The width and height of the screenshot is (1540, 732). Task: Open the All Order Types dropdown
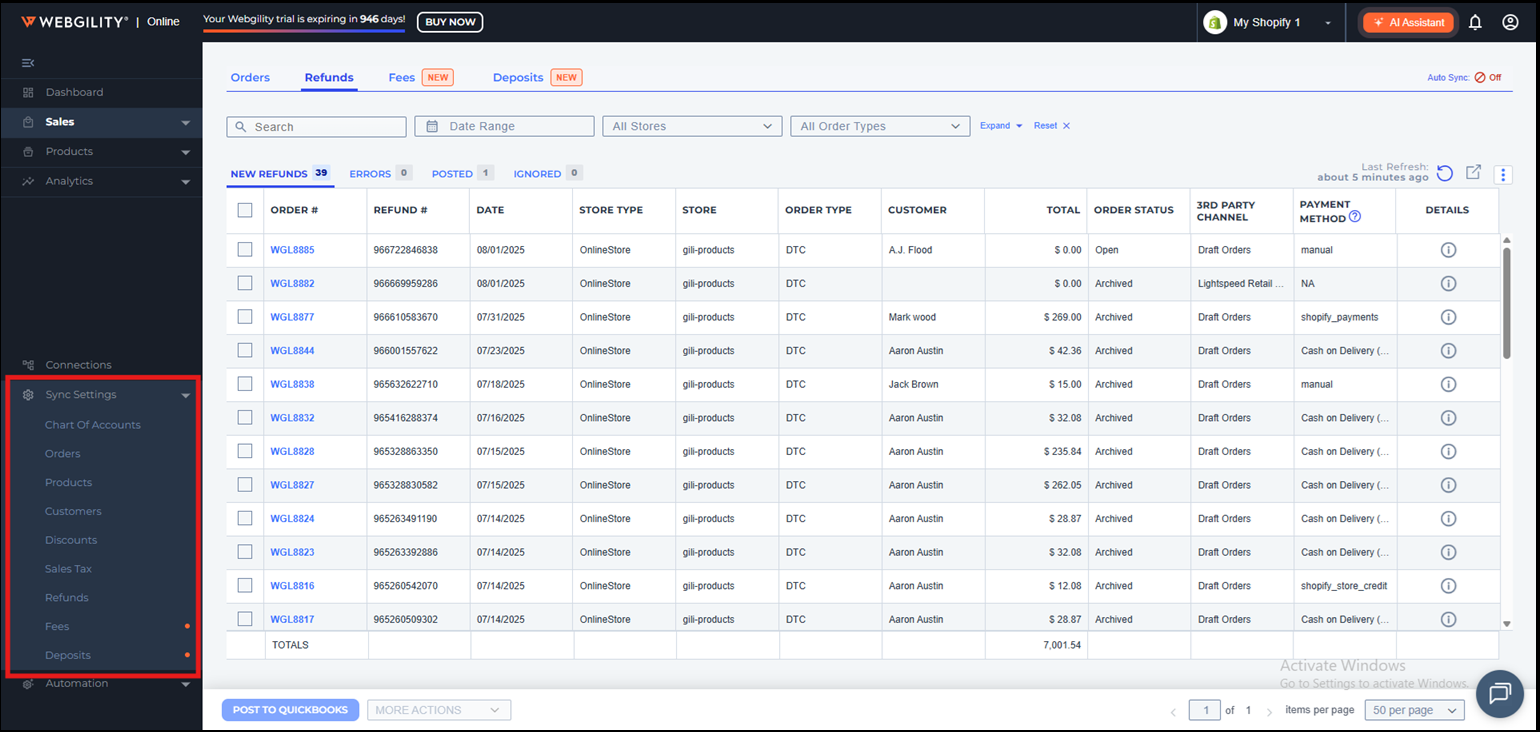coord(880,126)
